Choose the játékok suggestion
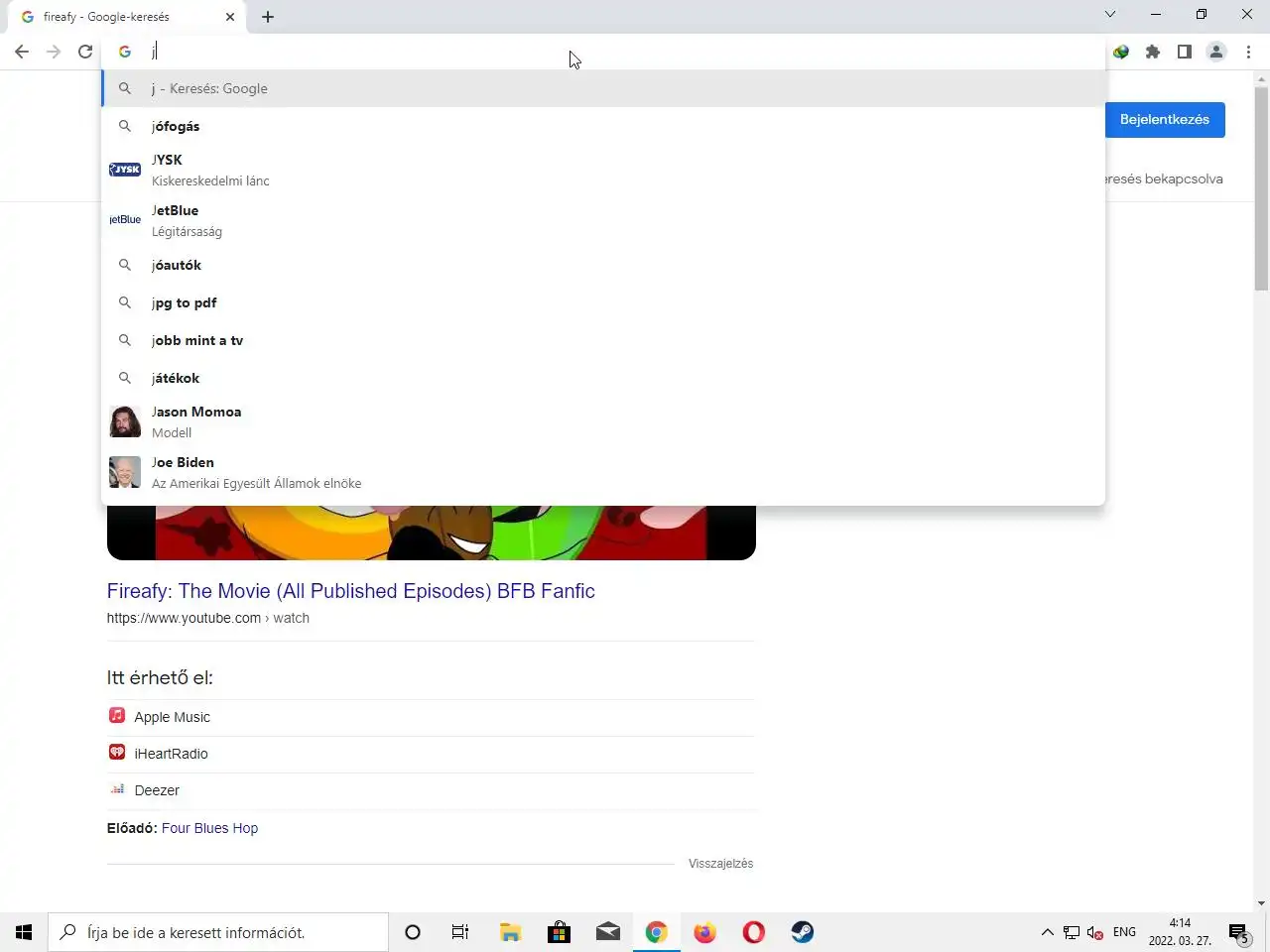 (x=603, y=378)
